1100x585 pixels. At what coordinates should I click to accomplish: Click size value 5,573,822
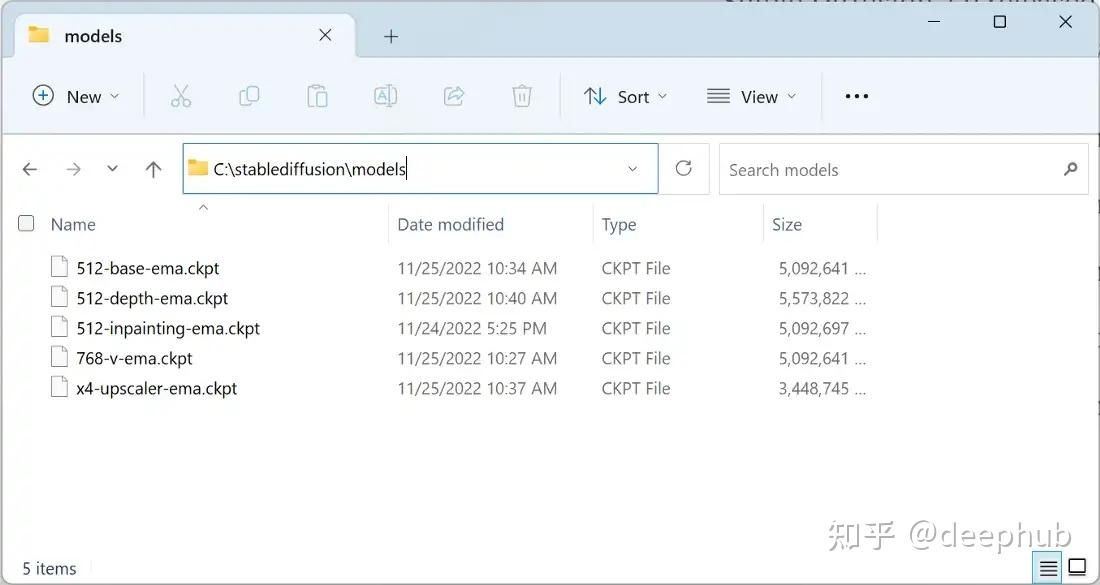(x=814, y=298)
